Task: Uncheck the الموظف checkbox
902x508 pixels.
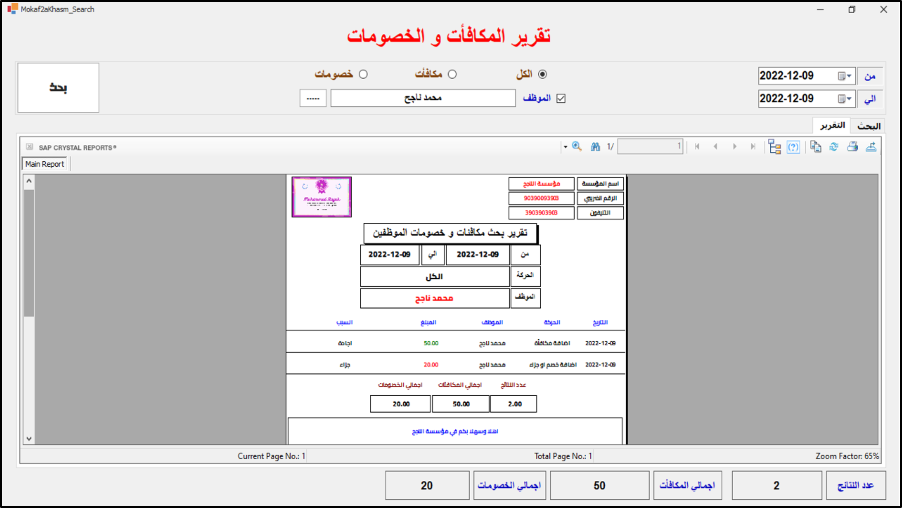Action: (561, 99)
